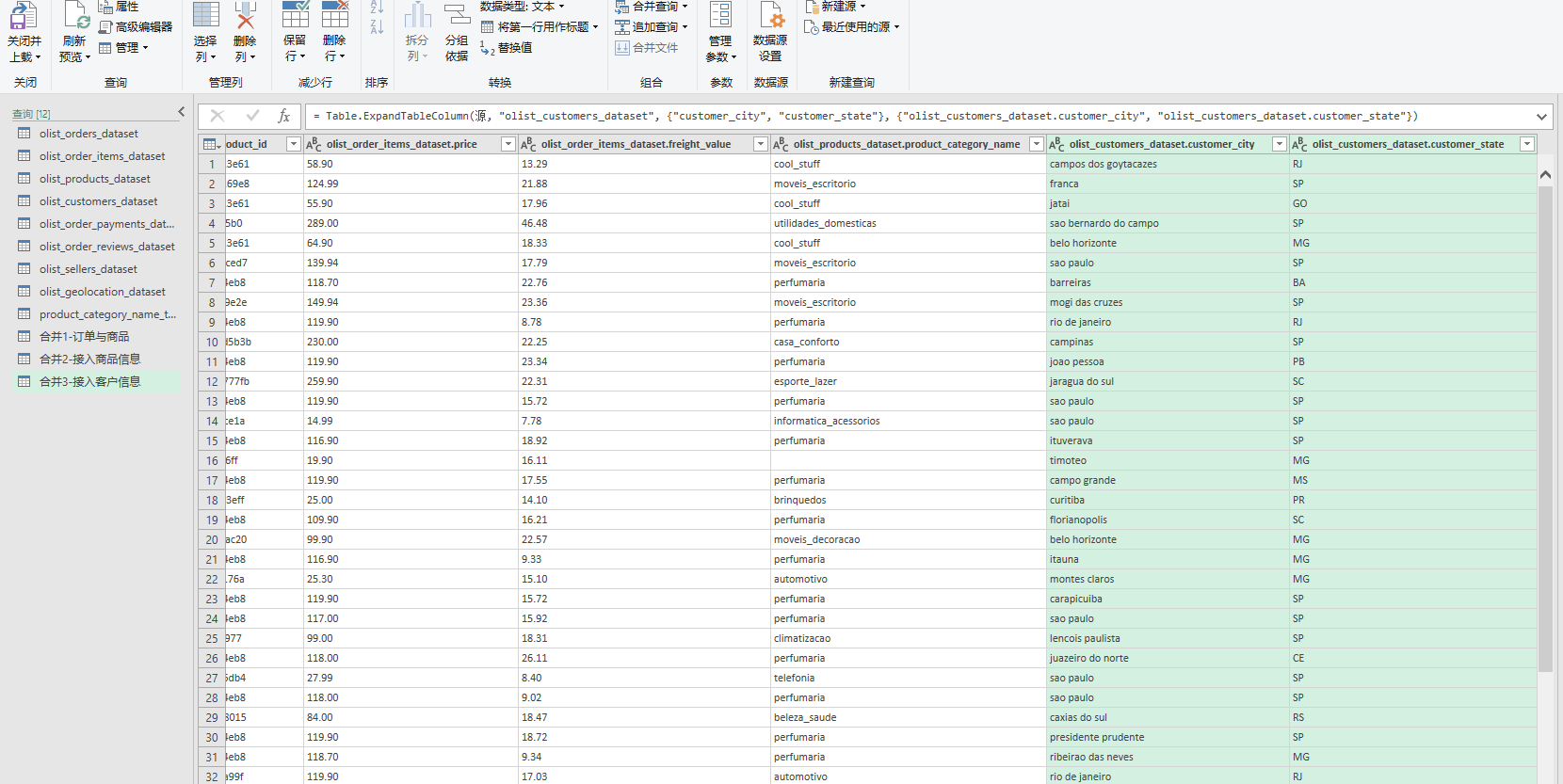Open the Data Type: Text (数据类型) dropdown
Viewport: 1563px width, 784px height.
click(523, 7)
